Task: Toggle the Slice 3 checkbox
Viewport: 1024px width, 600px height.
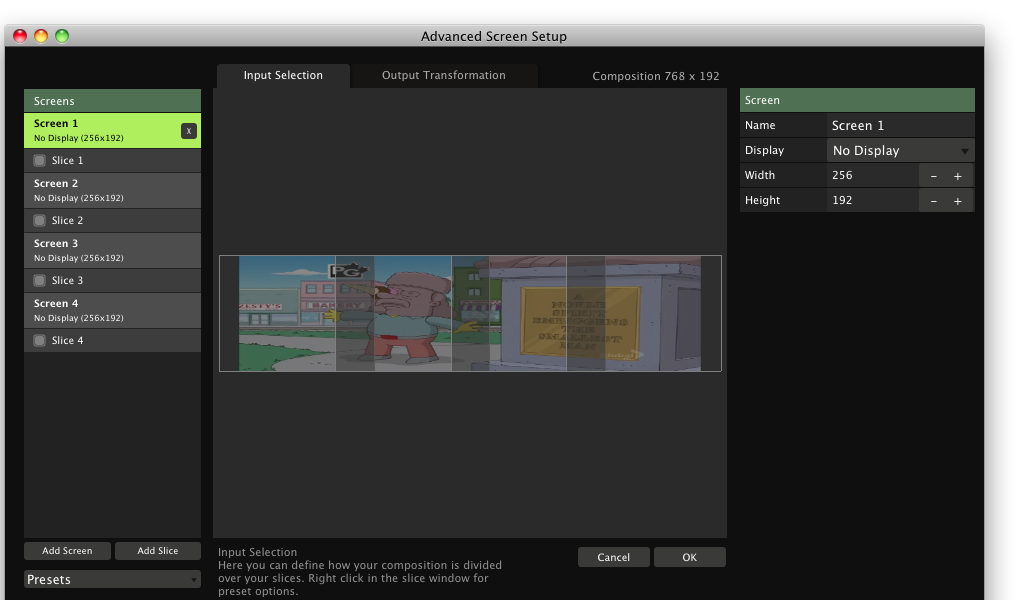Action: (40, 281)
